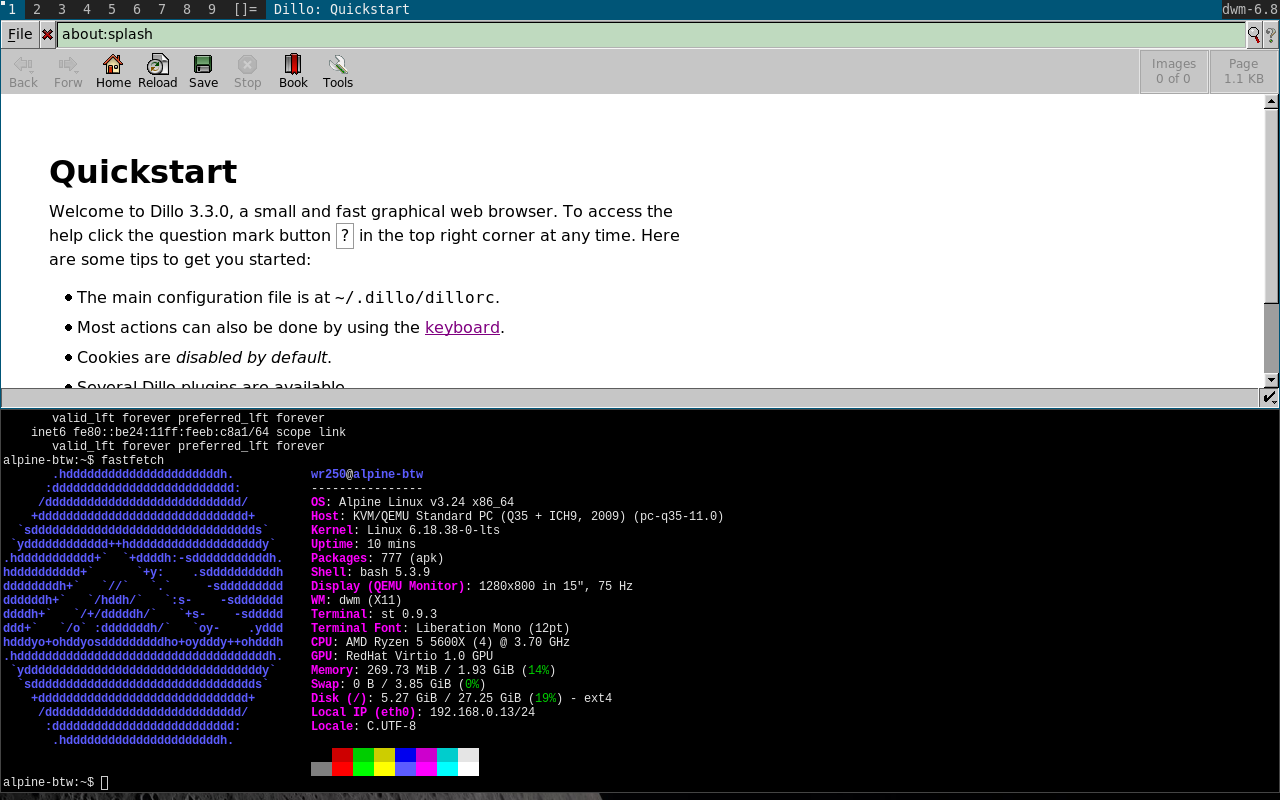Click the 'CPU: AMD Ryzen 5 5600X' line

point(440,643)
